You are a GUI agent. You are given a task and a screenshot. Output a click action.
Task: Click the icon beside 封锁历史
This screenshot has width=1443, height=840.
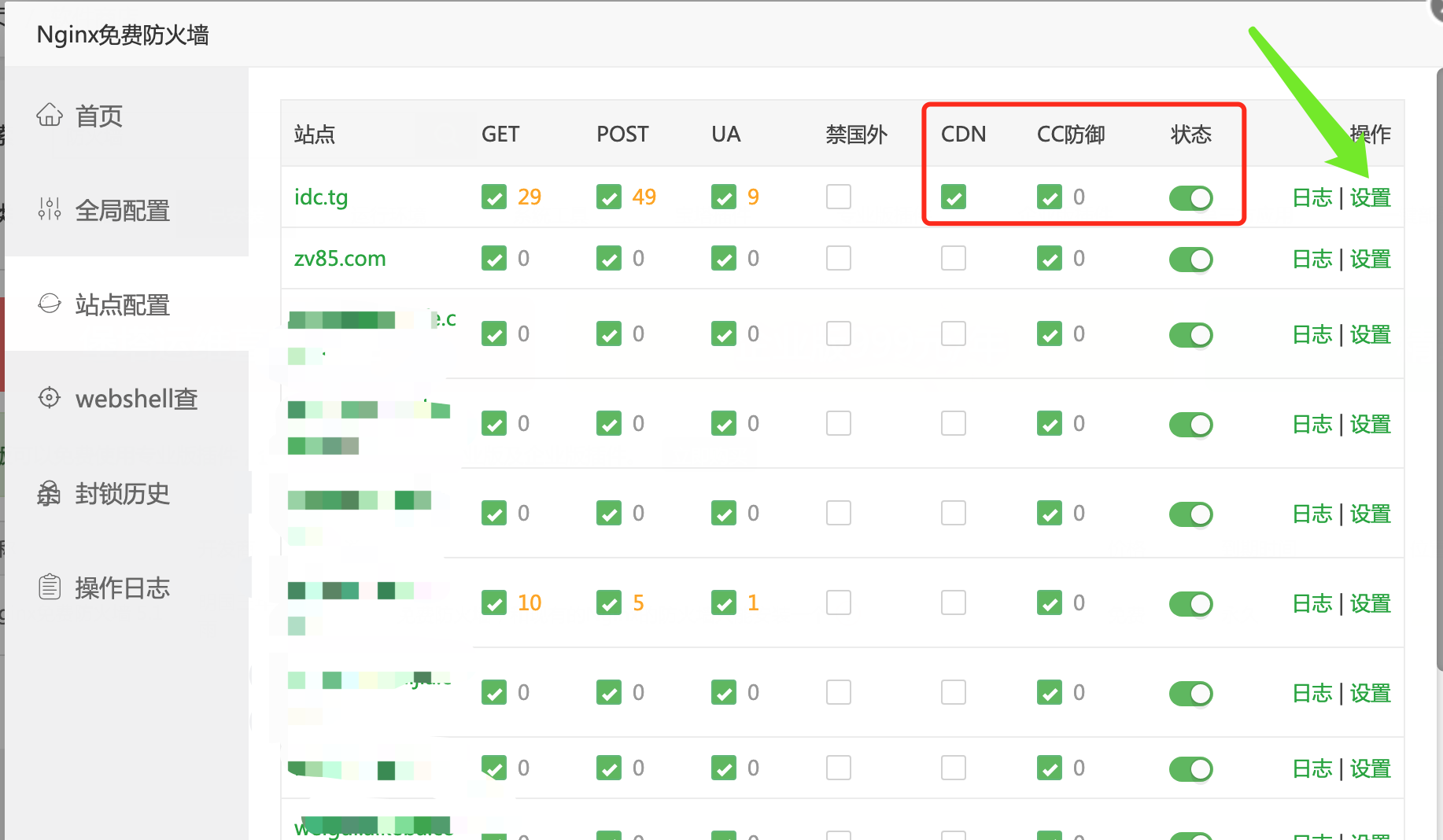coord(50,493)
